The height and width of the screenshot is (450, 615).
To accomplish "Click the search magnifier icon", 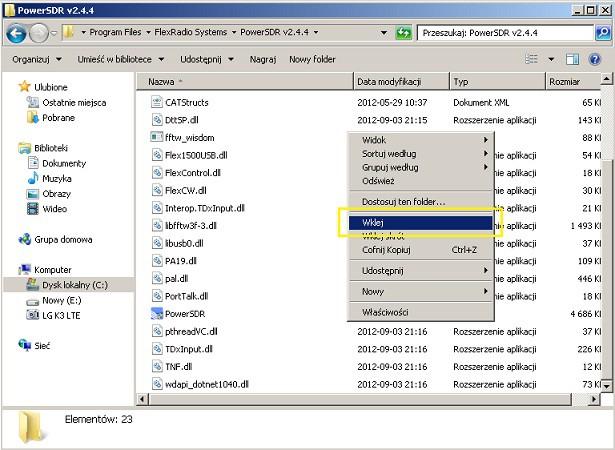I will 603,33.
